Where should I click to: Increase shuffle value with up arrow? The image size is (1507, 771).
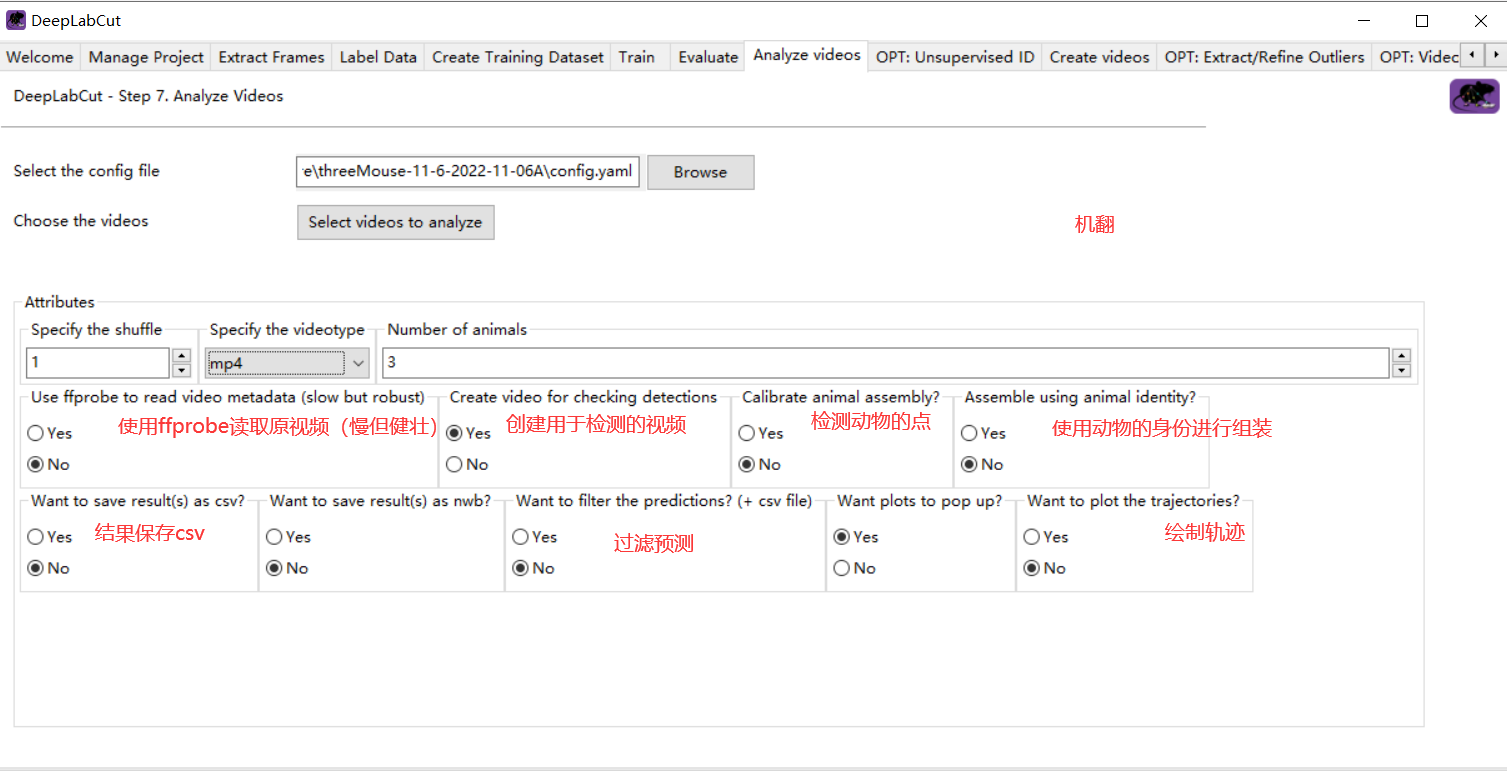click(181, 355)
